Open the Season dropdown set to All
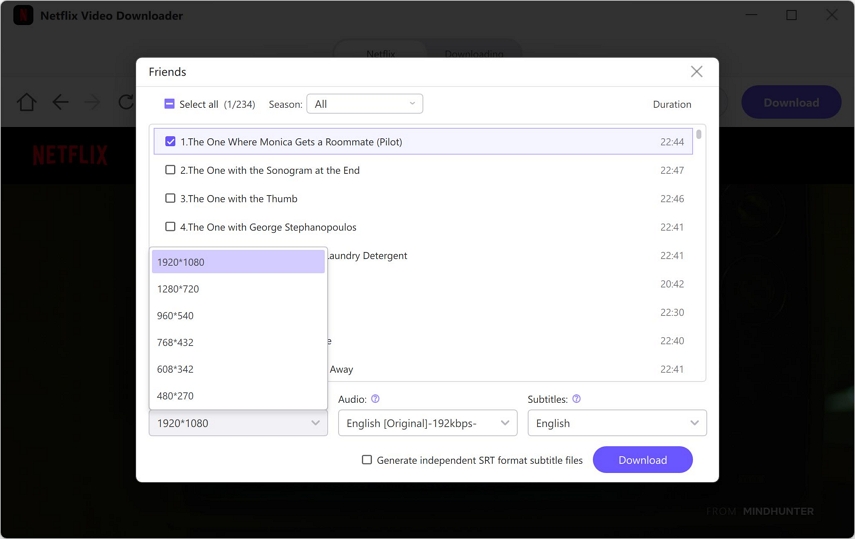 [x=365, y=104]
